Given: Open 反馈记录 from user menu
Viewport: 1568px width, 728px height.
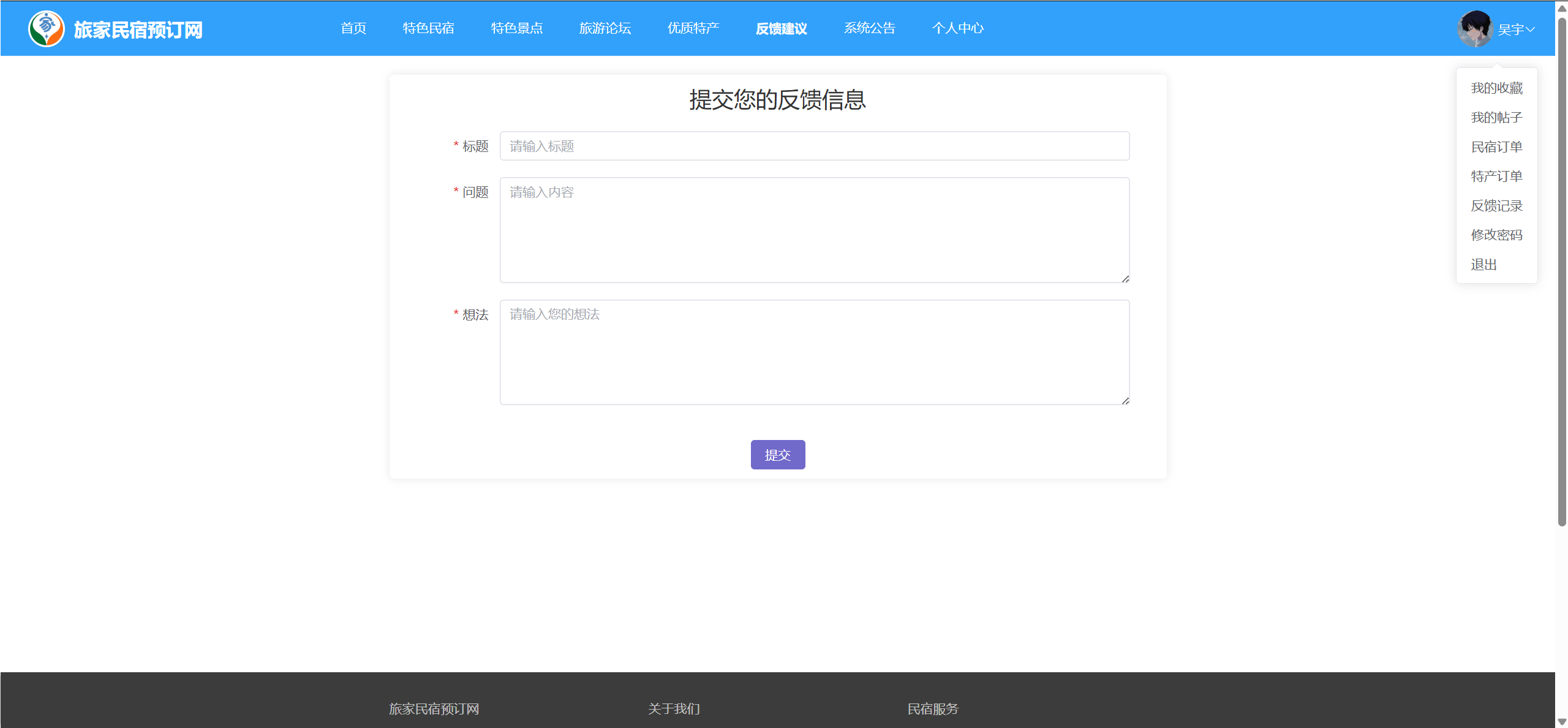Looking at the screenshot, I should point(1496,206).
